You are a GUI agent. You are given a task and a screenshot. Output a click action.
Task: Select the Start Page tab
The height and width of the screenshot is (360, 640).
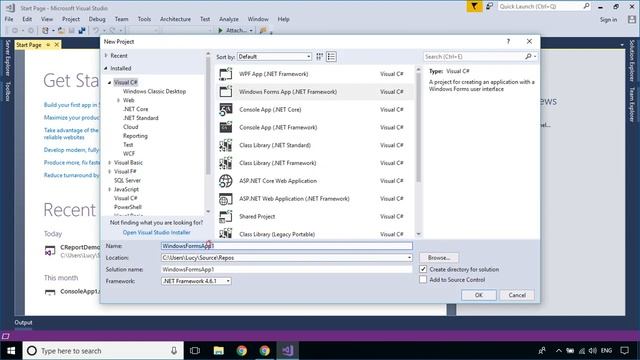[x=29, y=44]
